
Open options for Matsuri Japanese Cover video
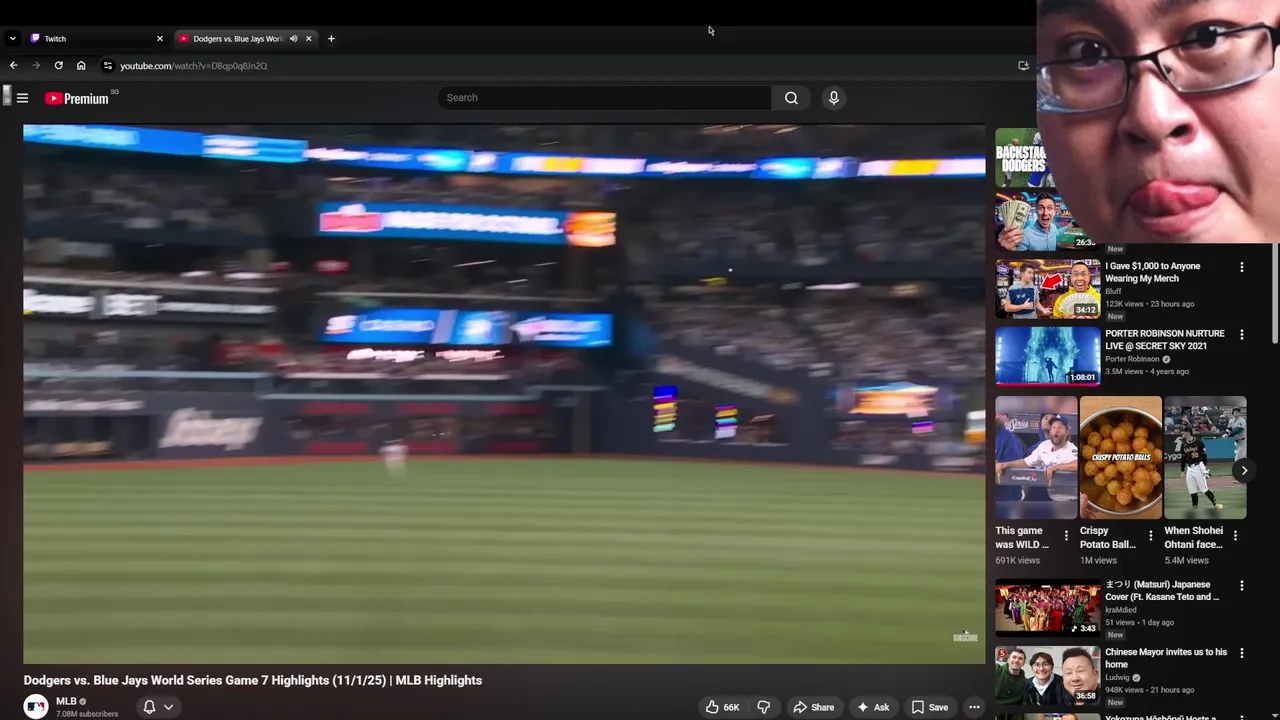(1242, 586)
